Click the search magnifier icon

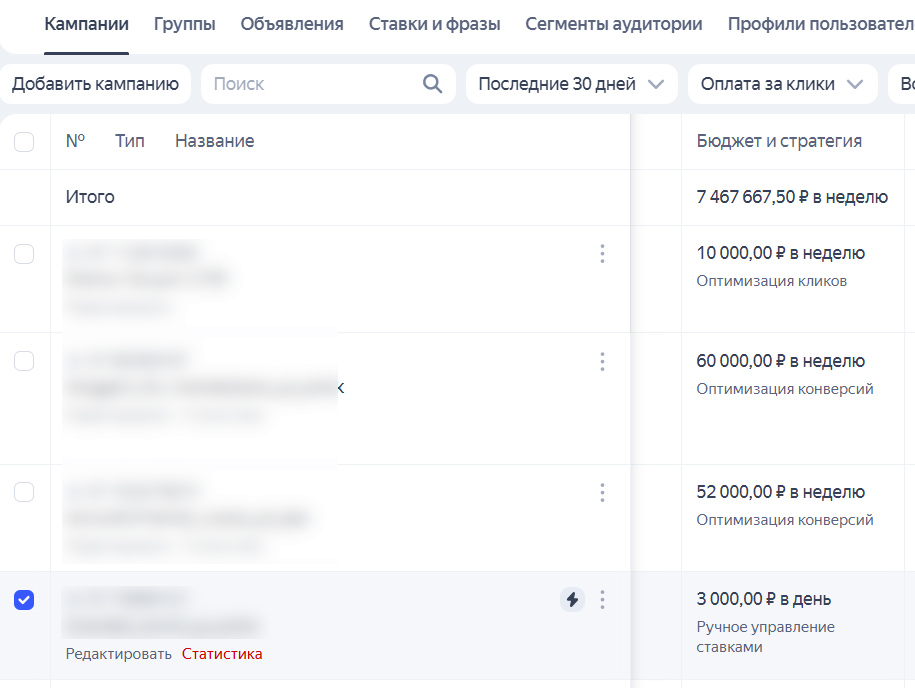[432, 84]
